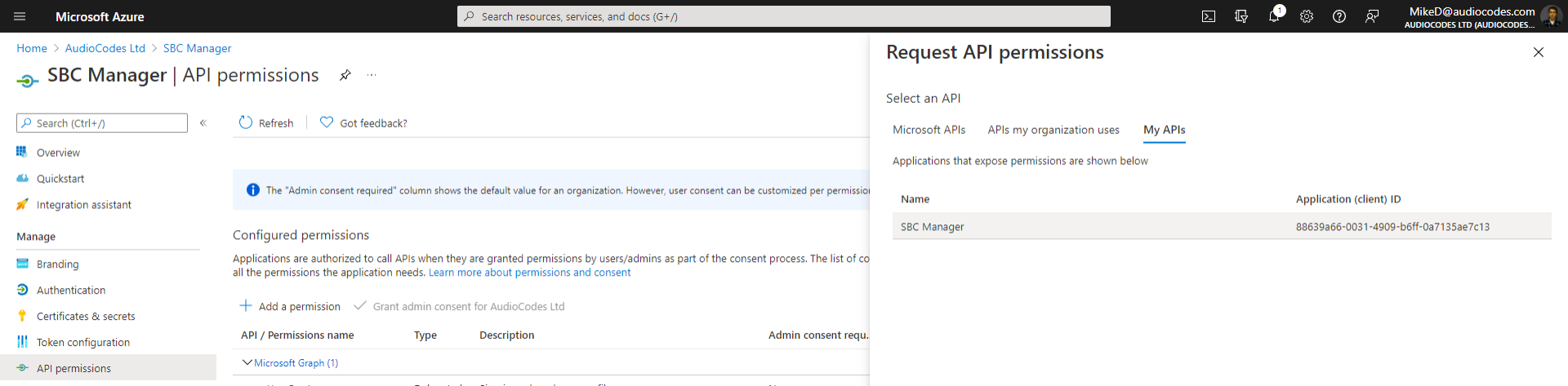Click Add a permission button
This screenshot has width=1568, height=386.
[290, 306]
